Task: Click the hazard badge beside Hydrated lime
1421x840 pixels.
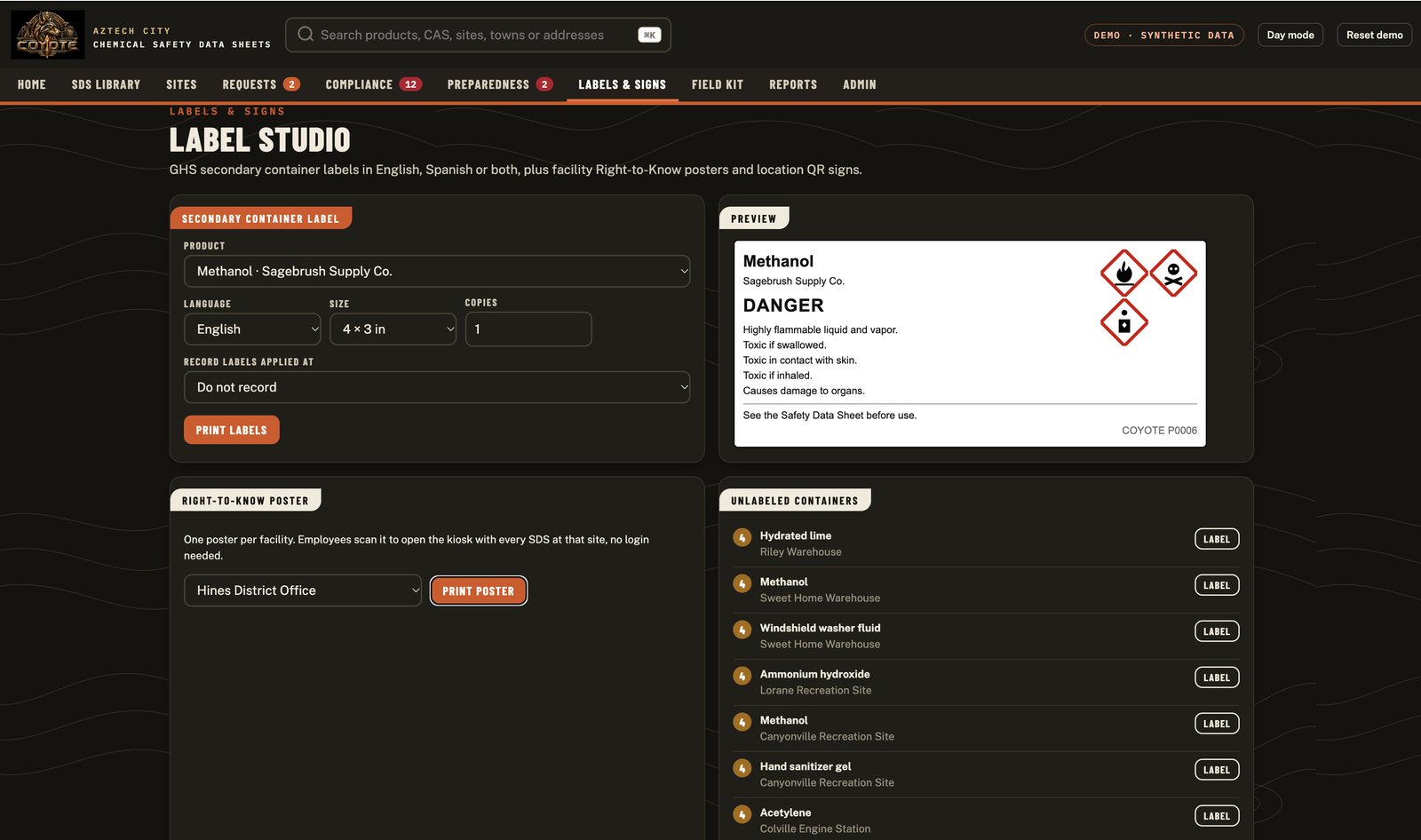Action: point(742,538)
